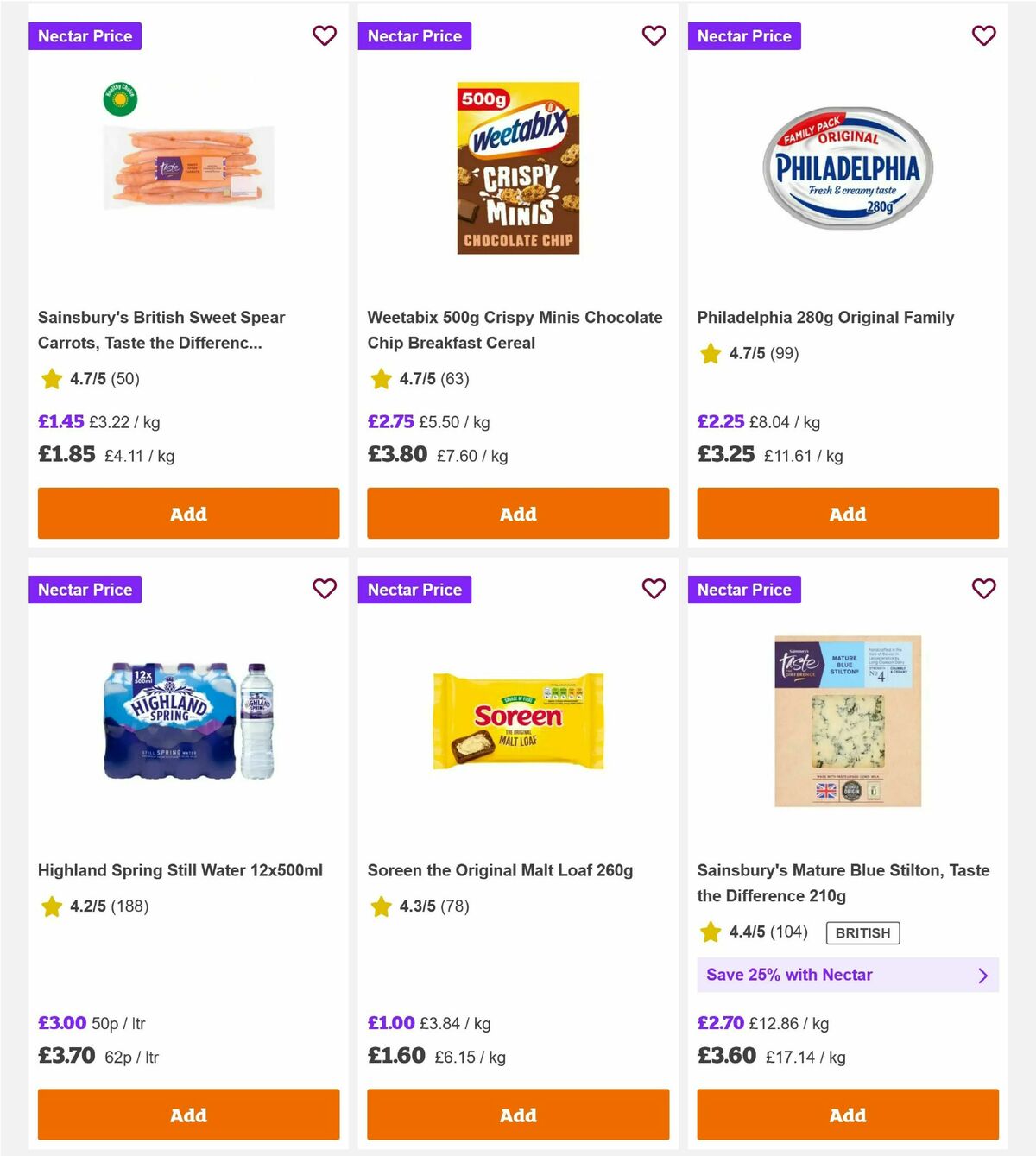Screen dimensions: 1036x1156
Task: Open the Nectar Price badge on Weetabix
Action: [x=414, y=35]
